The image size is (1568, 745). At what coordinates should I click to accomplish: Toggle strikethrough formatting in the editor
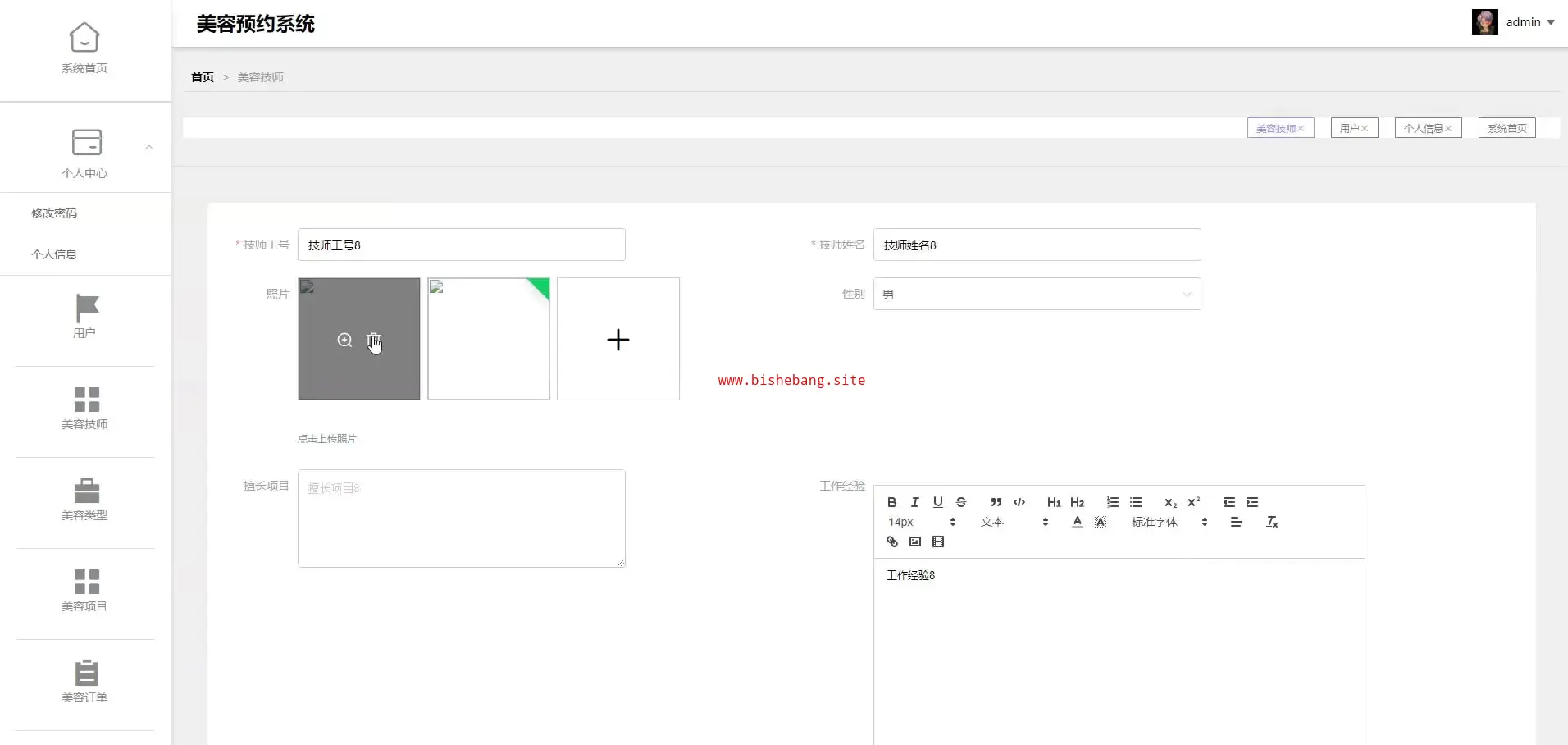961,502
